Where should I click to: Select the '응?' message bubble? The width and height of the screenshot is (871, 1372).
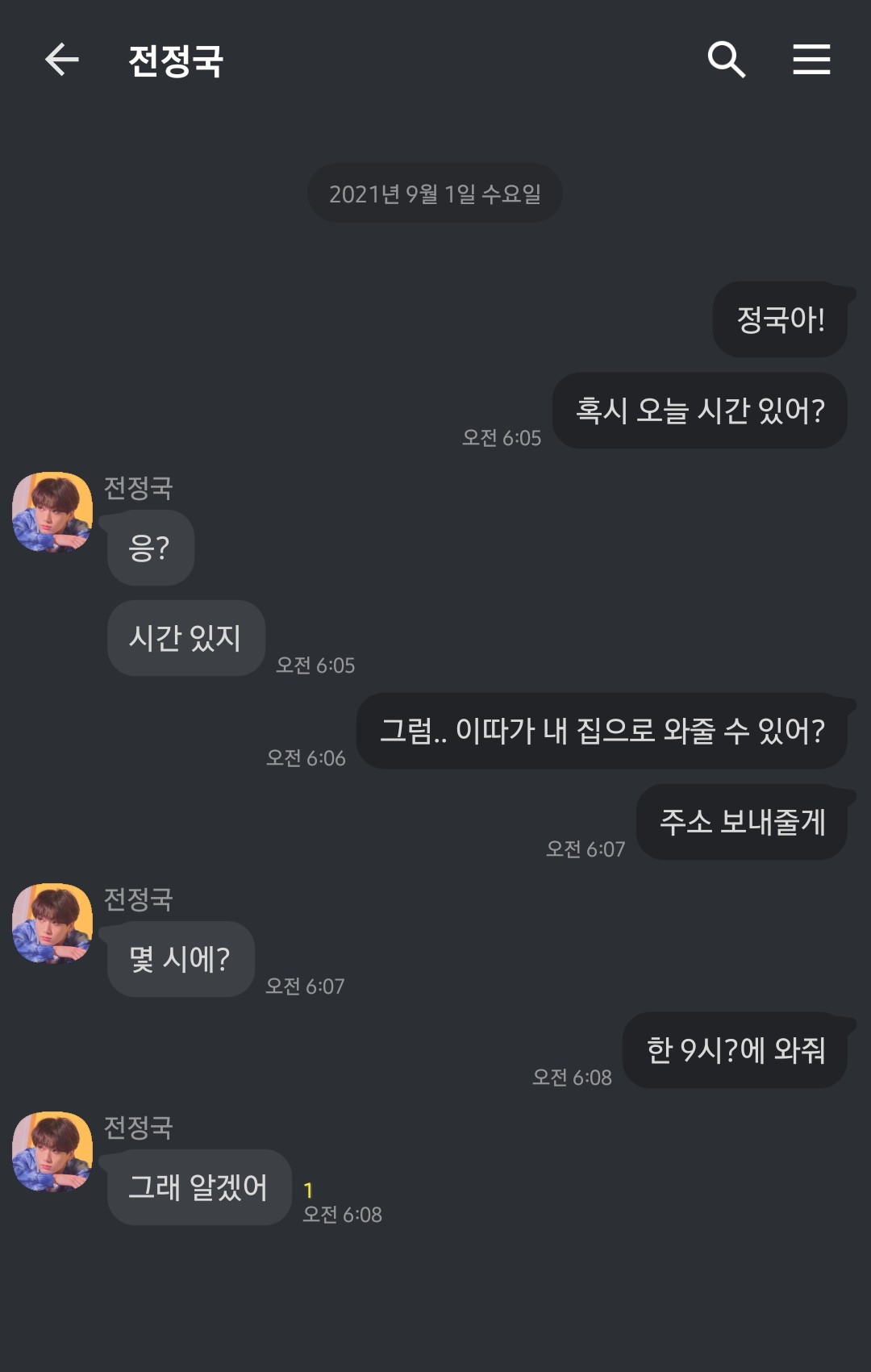[150, 548]
